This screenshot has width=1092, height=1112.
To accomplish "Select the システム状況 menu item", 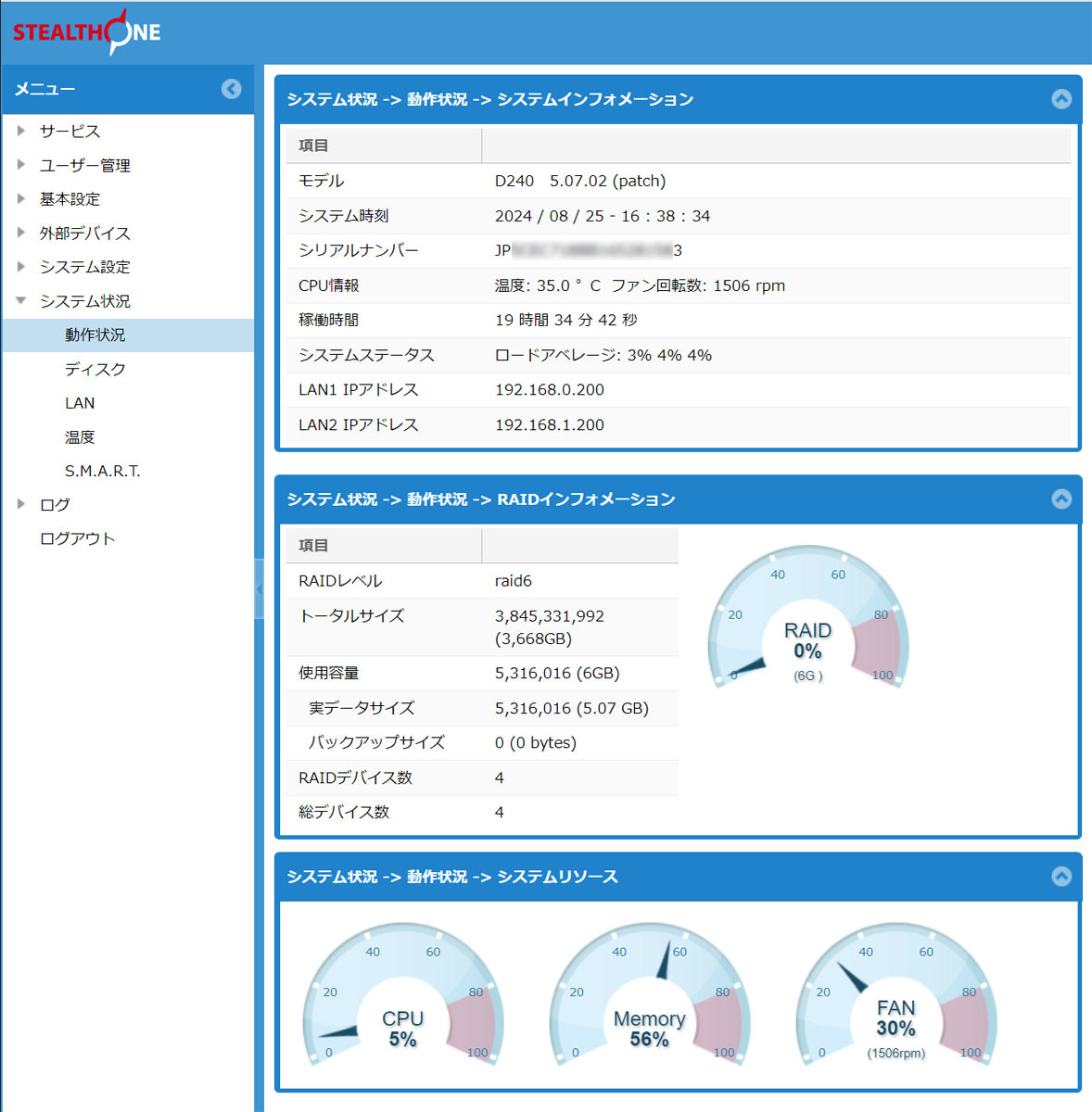I will coord(84,301).
